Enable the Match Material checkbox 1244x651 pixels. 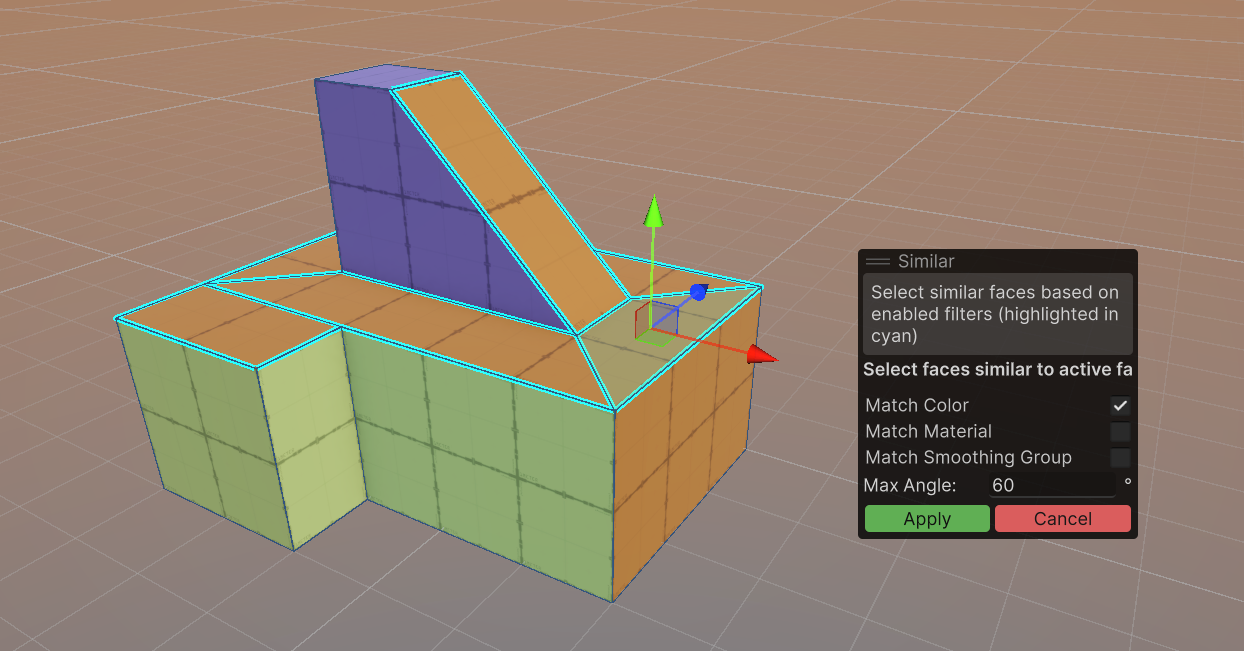pyautogui.click(x=1120, y=431)
